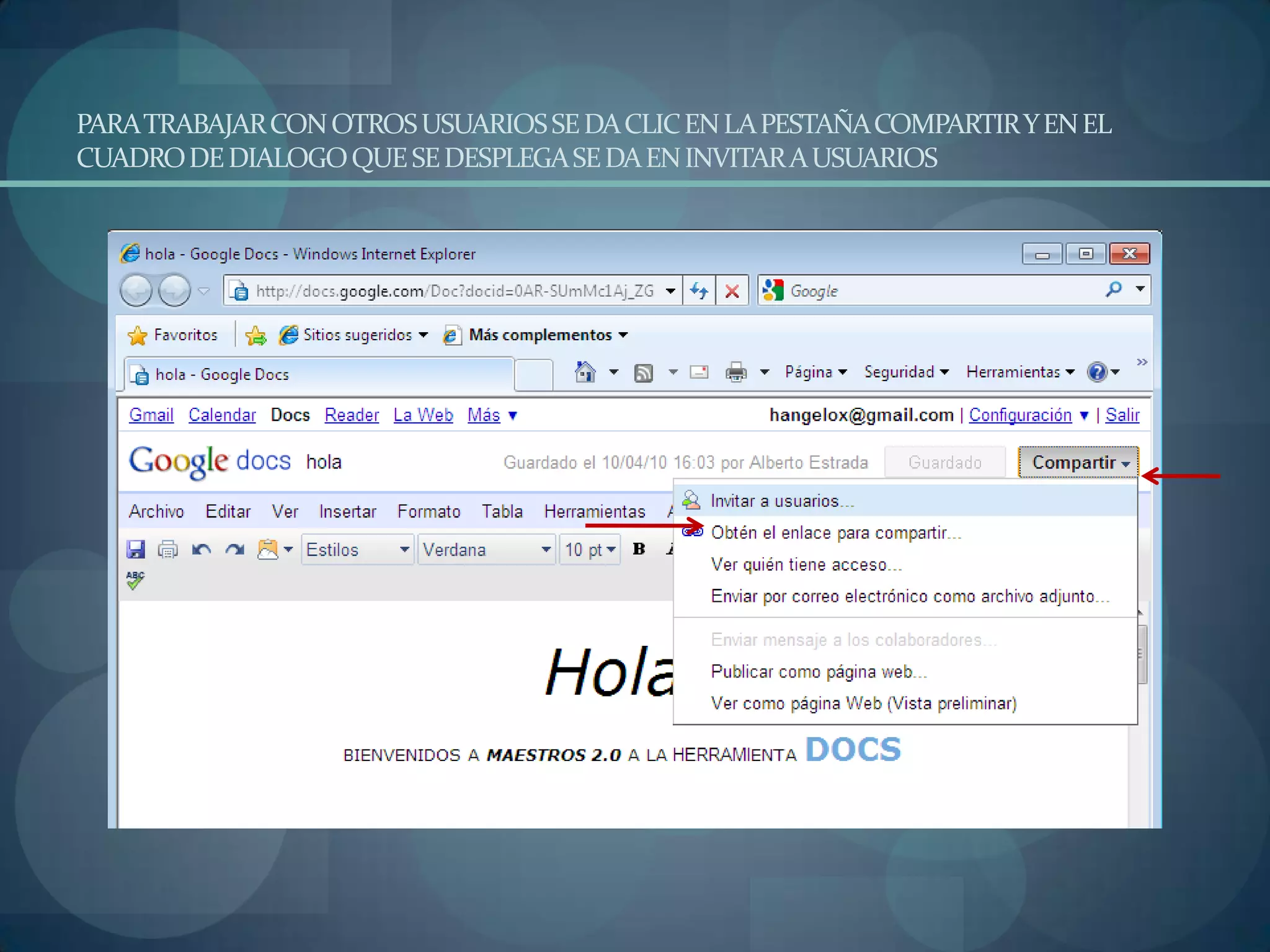This screenshot has width=1270, height=952.
Task: Click the command bar overflow chevron
Action: [x=1142, y=362]
